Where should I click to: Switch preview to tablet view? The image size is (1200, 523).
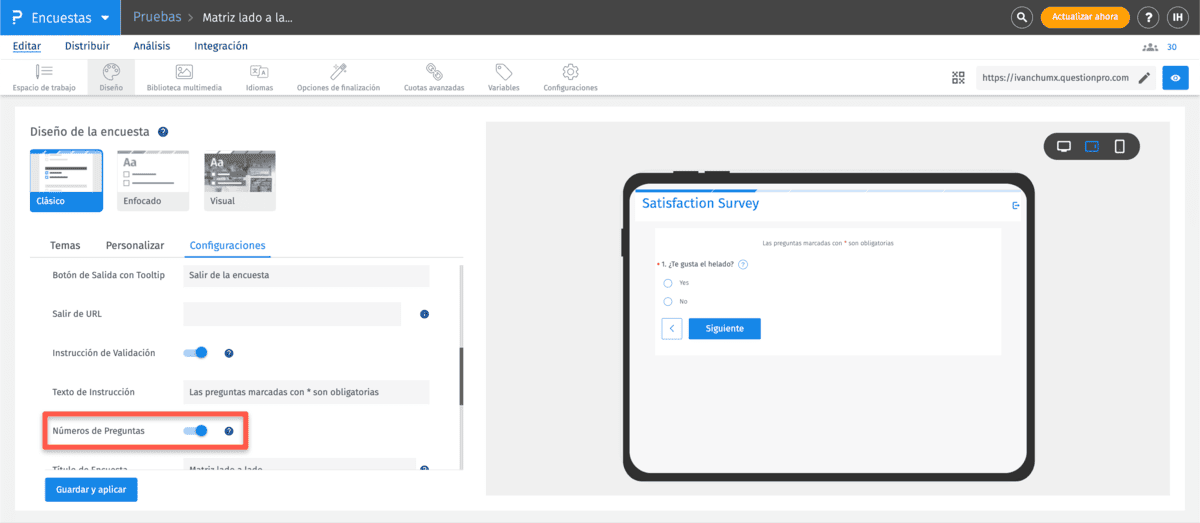tap(1092, 147)
